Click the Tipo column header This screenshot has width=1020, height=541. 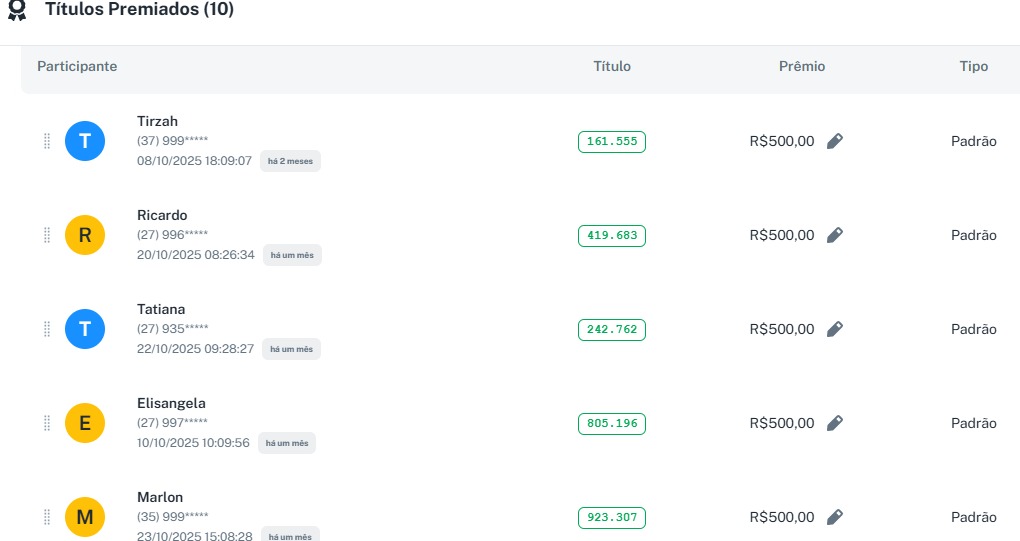click(x=974, y=66)
